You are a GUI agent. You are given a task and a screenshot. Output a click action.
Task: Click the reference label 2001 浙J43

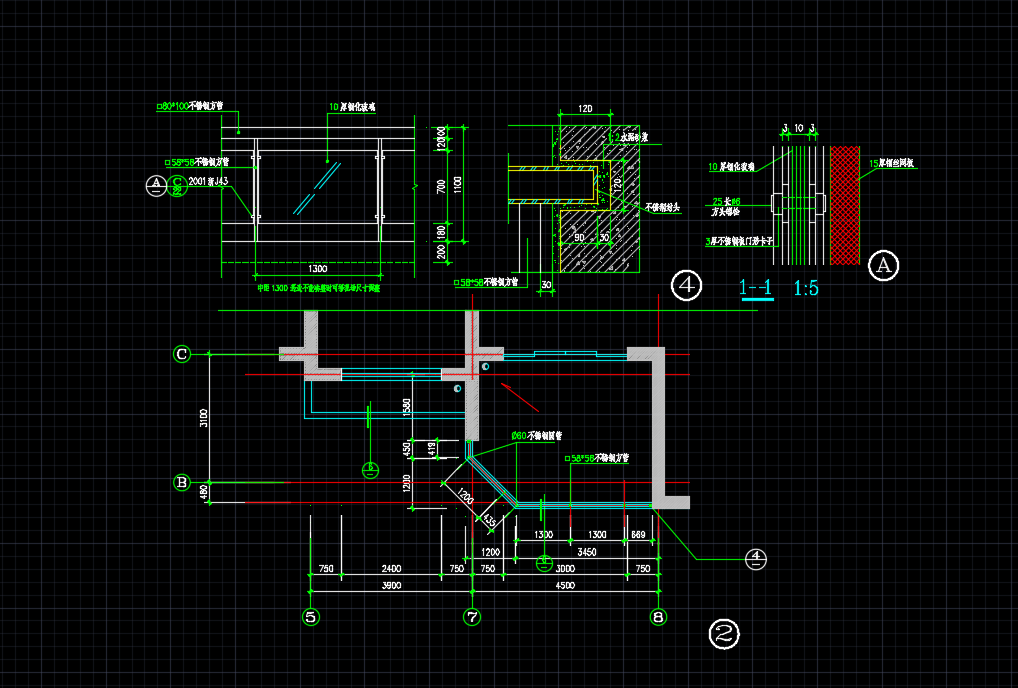tap(208, 181)
